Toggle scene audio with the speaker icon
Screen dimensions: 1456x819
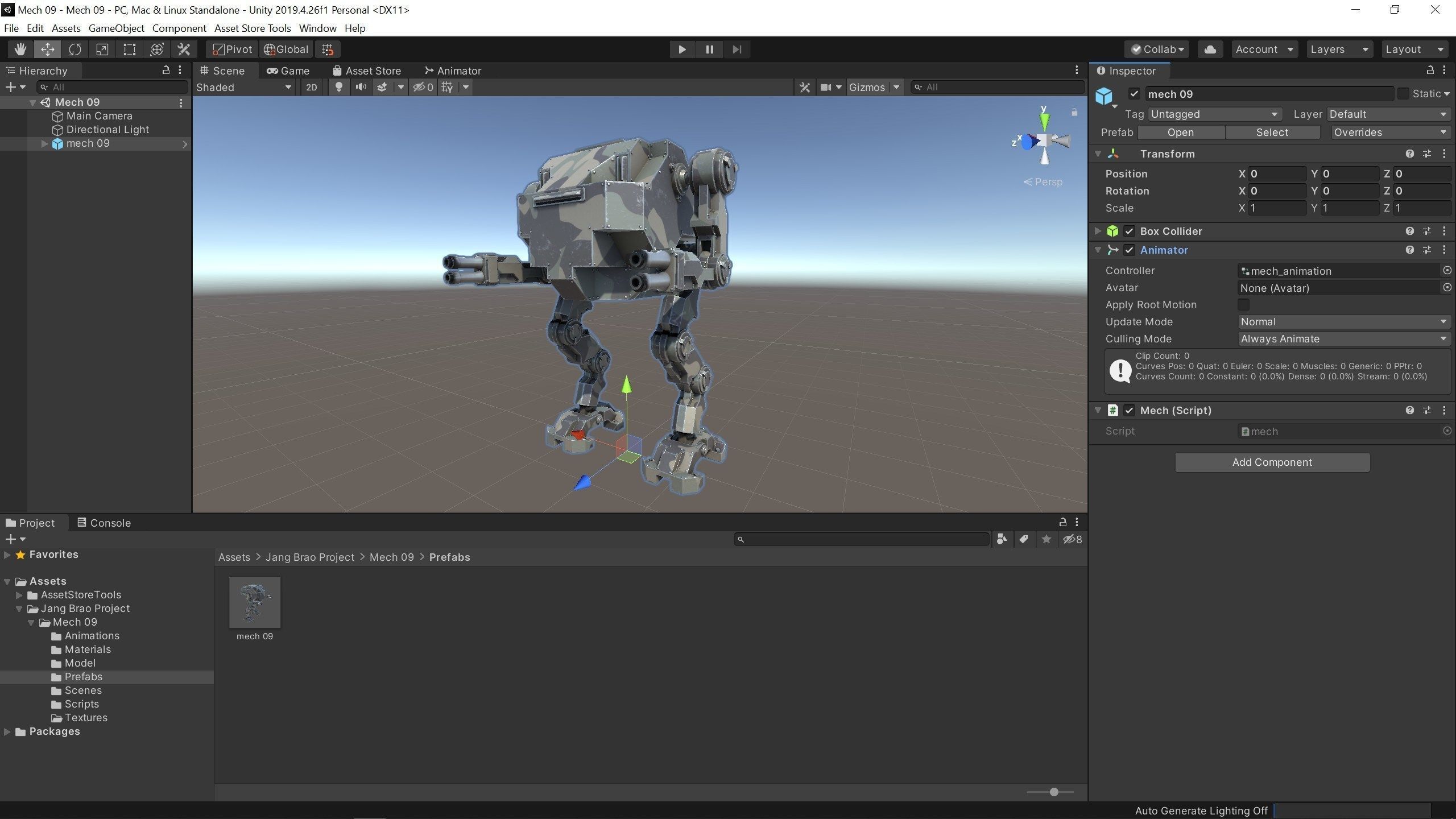[361, 87]
